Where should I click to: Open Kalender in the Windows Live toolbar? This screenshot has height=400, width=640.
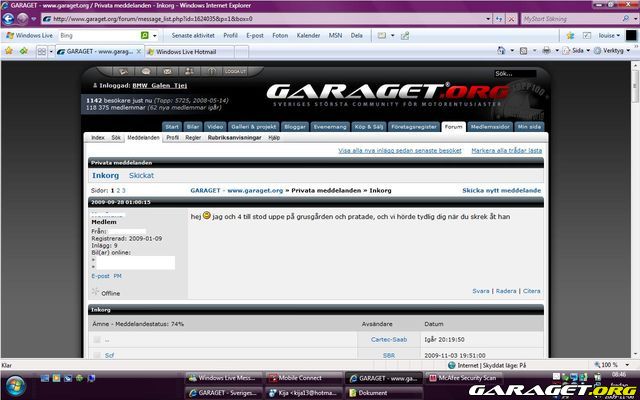pyautogui.click(x=308, y=36)
